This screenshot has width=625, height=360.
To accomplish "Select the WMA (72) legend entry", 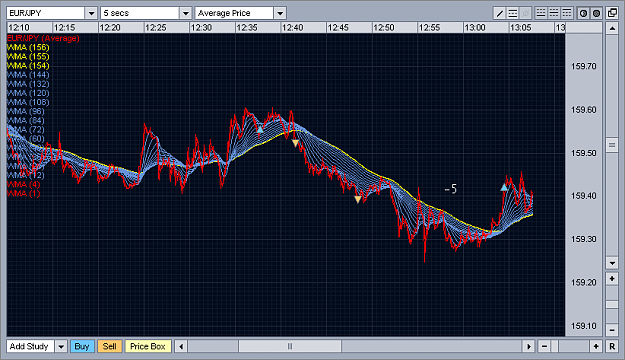I will pyautogui.click(x=26, y=130).
